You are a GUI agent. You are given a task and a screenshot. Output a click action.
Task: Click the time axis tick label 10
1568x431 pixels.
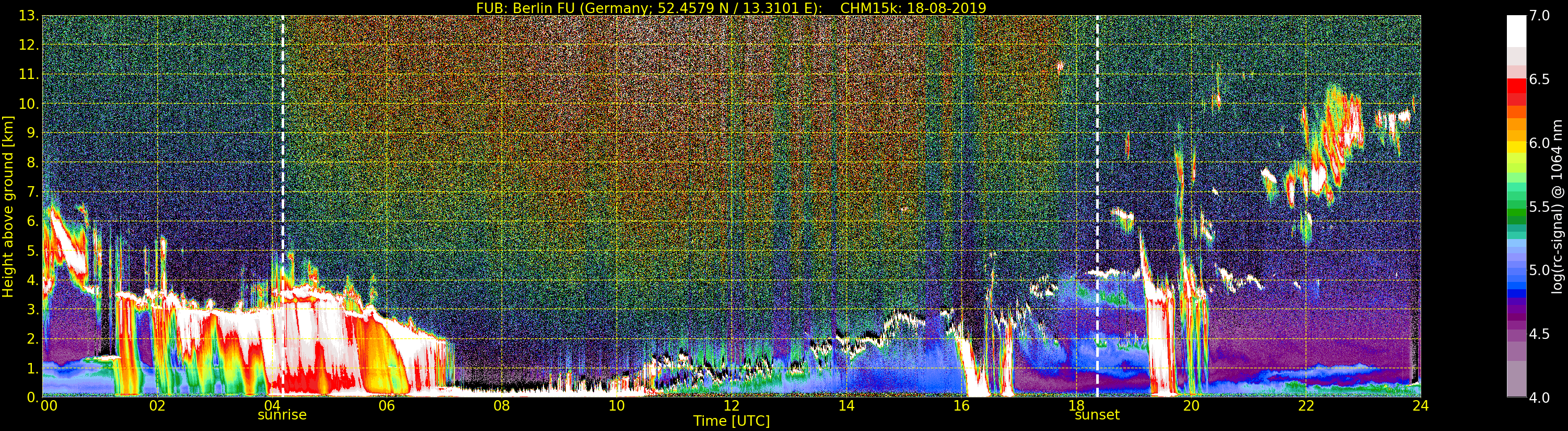click(x=617, y=405)
